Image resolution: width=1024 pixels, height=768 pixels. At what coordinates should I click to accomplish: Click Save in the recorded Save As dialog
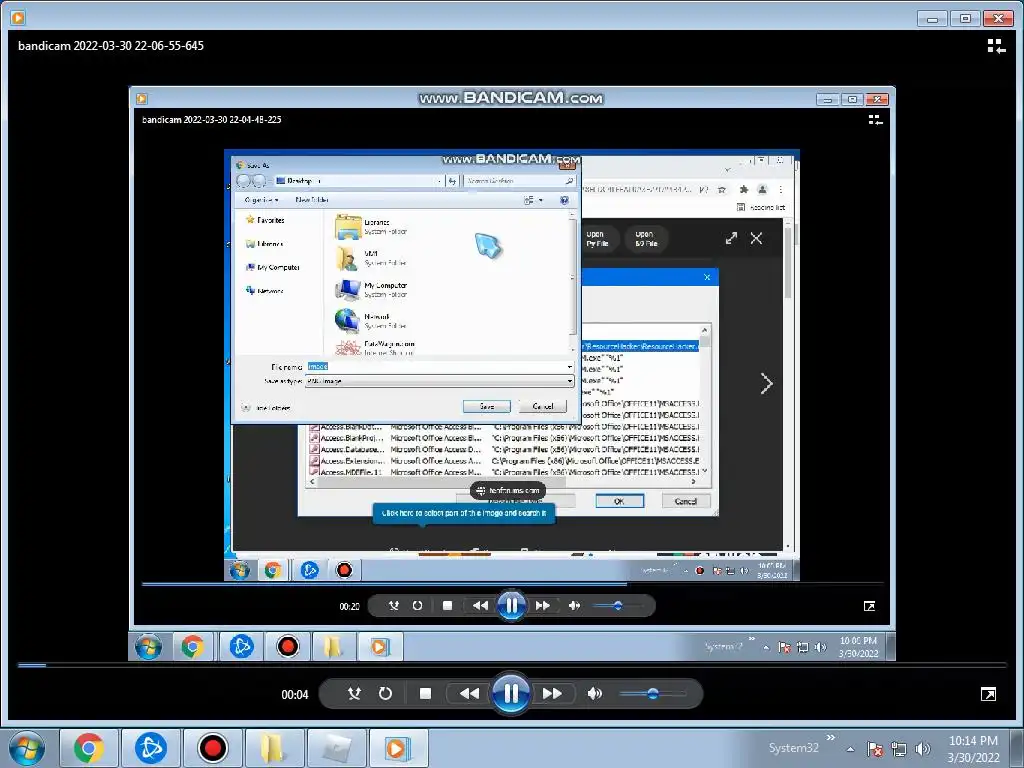click(487, 406)
